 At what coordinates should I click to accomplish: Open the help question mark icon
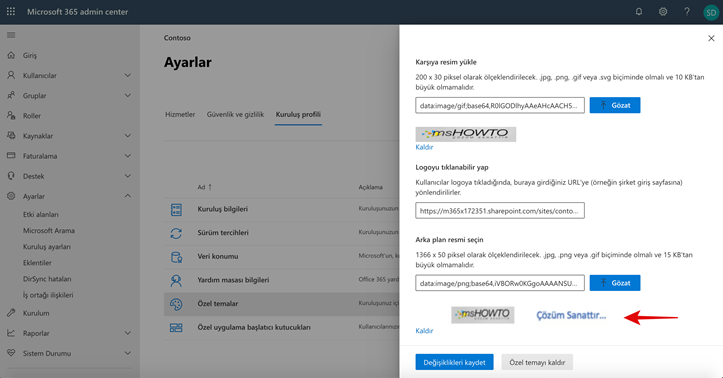687,12
